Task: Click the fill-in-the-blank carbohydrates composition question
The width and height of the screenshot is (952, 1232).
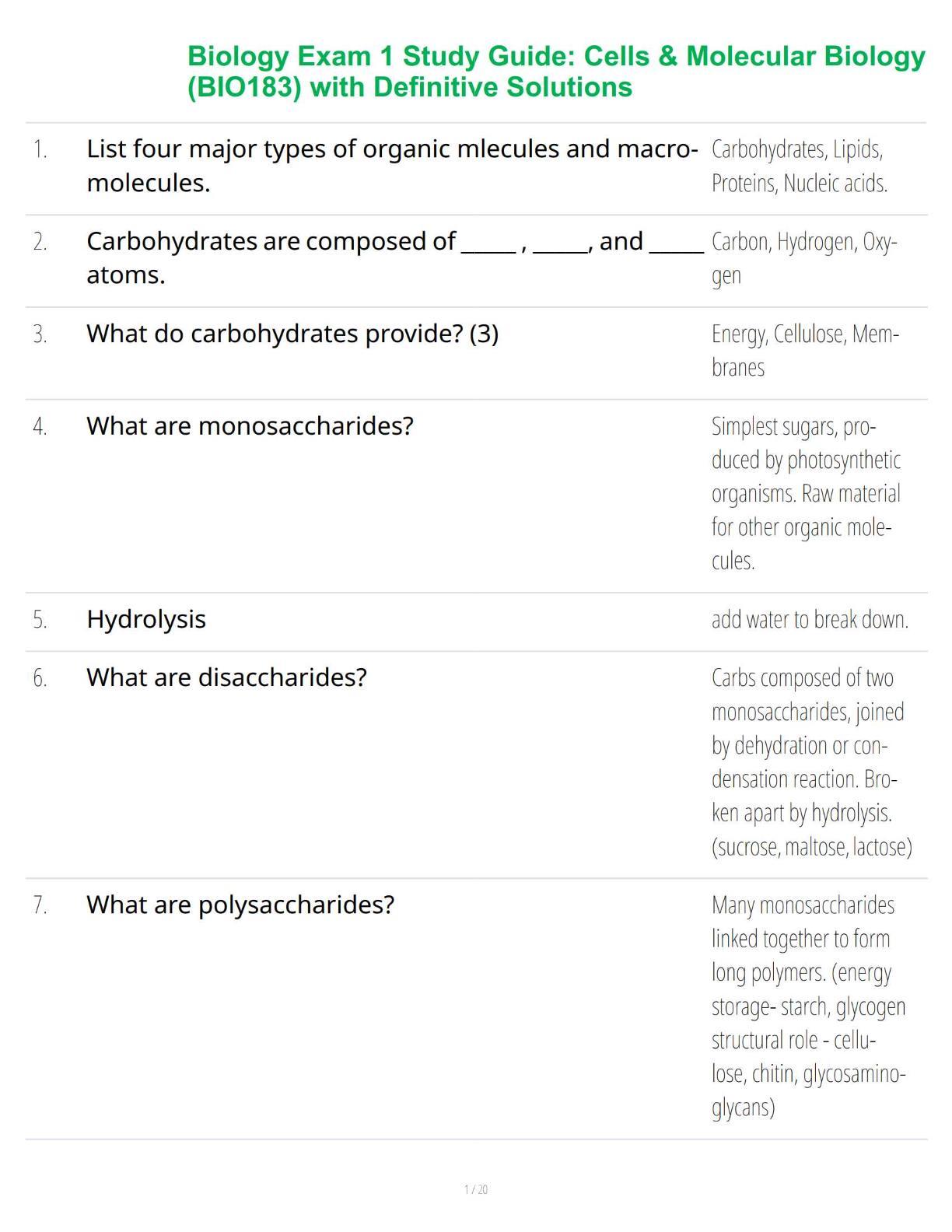Action: pos(394,257)
